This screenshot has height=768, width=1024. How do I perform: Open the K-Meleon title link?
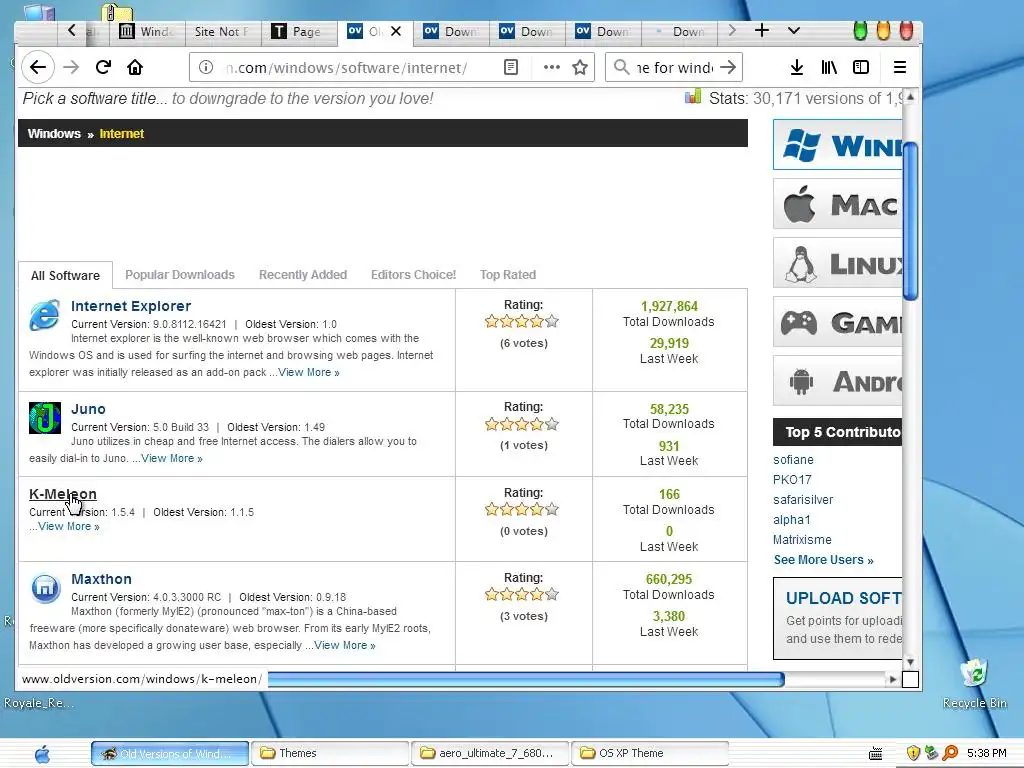point(63,494)
